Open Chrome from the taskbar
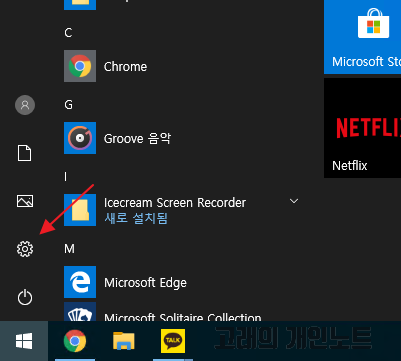This screenshot has width=401, height=361. pyautogui.click(x=75, y=341)
